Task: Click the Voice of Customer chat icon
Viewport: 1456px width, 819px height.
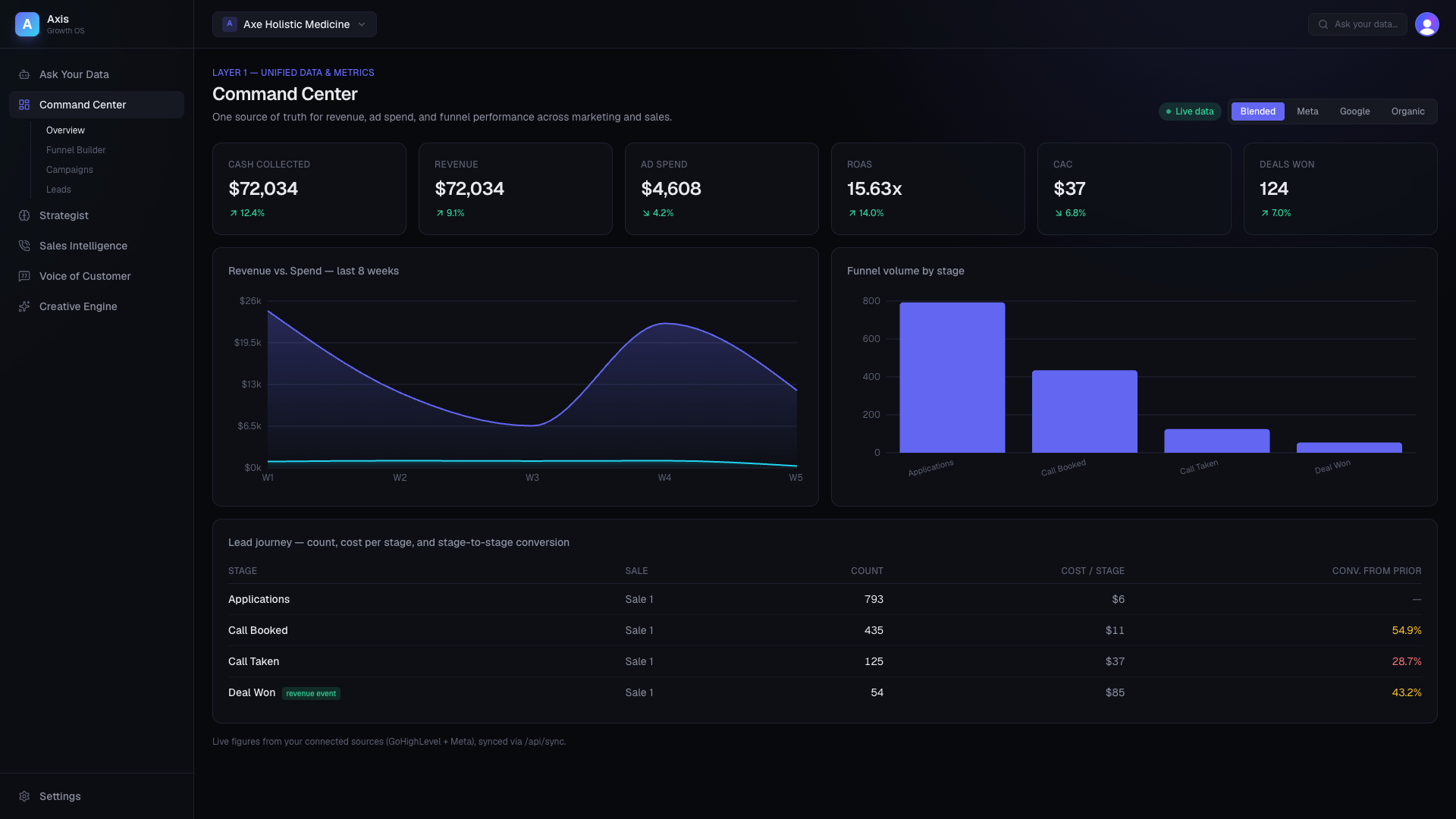Action: point(24,276)
